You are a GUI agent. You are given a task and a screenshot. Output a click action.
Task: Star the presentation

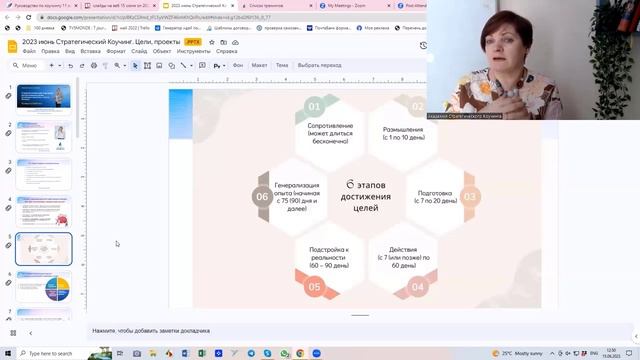pos(212,42)
